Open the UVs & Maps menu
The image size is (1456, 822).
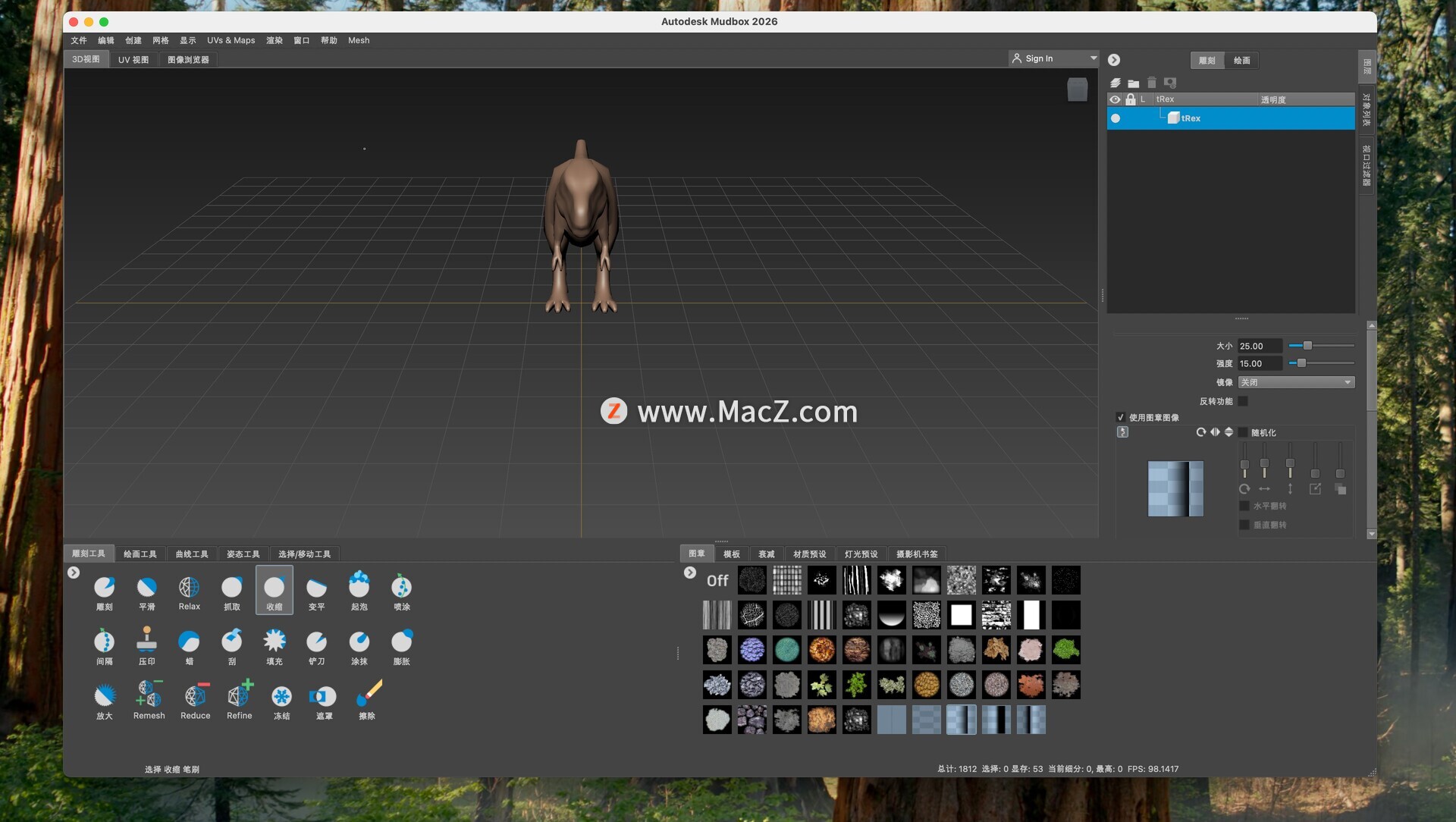231,40
